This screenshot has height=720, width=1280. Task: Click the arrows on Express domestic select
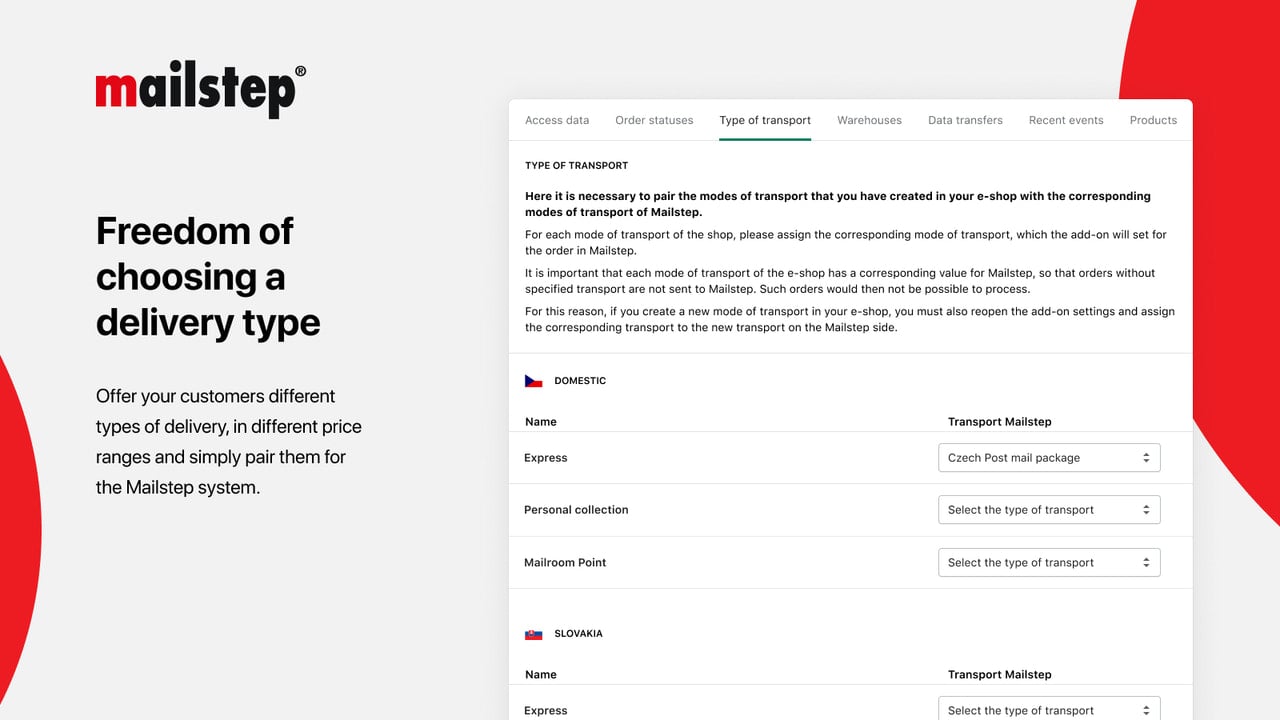(1146, 458)
